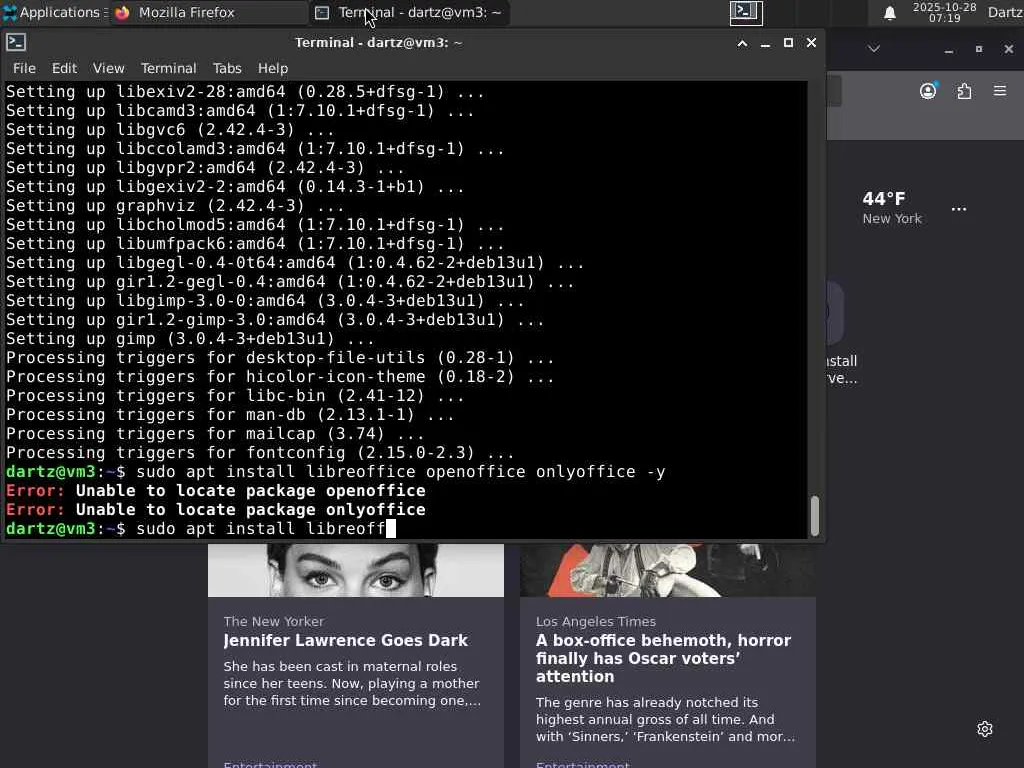
Task: Open the Firefox hamburger application menu
Action: (1000, 91)
